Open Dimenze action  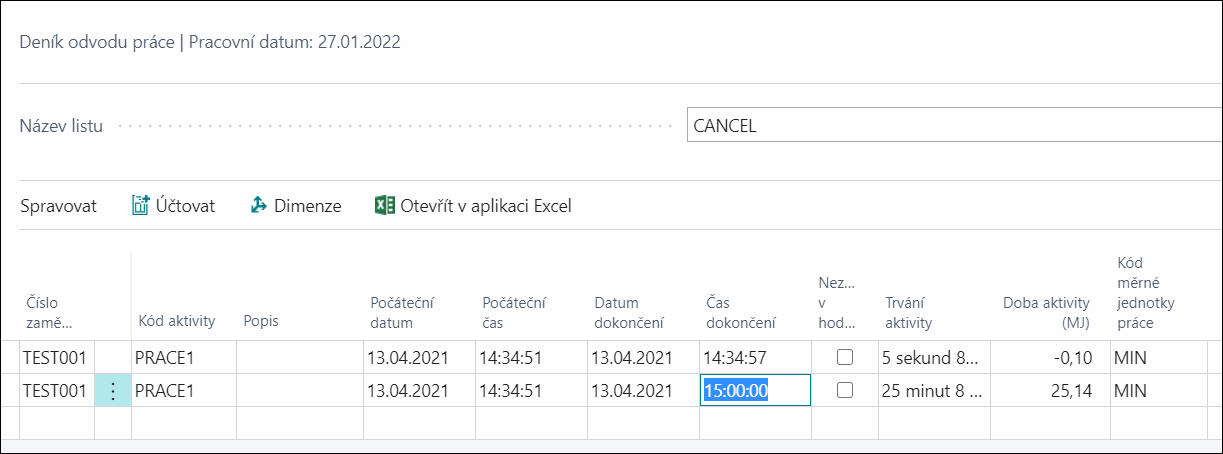[295, 206]
